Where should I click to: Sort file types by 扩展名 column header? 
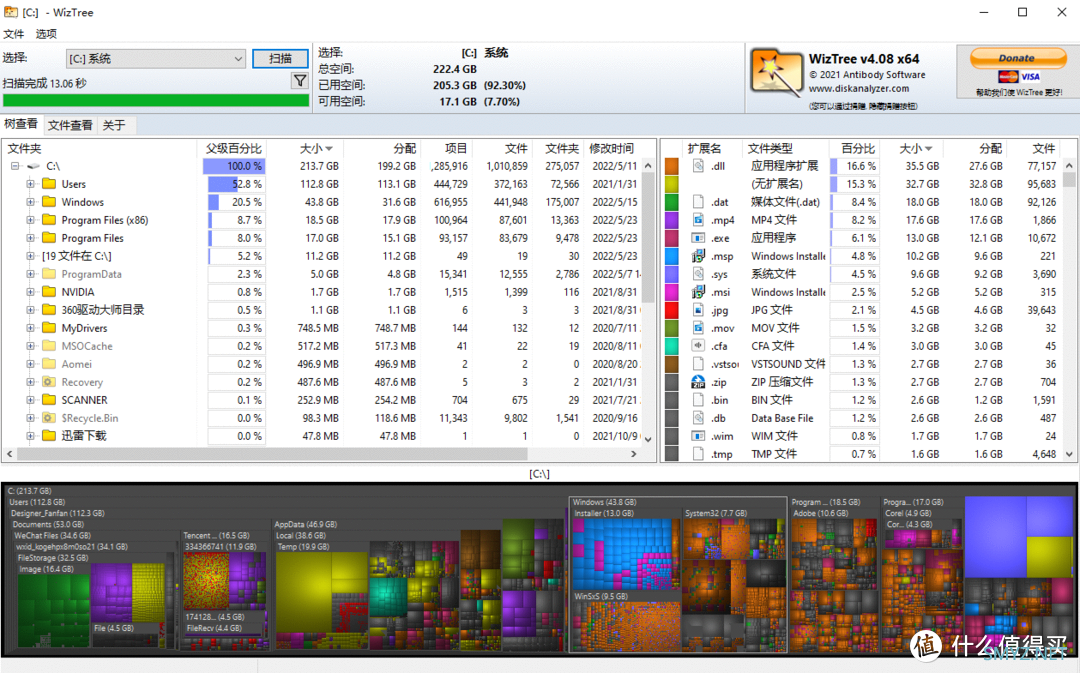[x=704, y=148]
